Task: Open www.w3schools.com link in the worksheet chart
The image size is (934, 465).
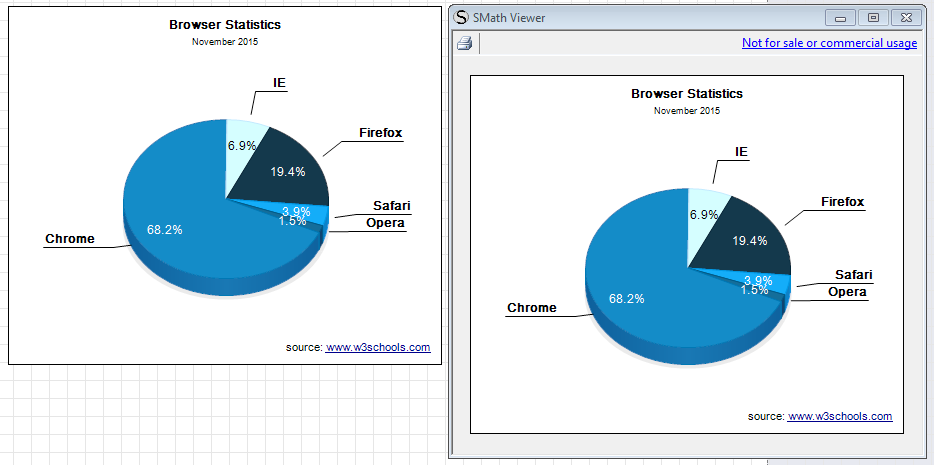Action: [378, 348]
